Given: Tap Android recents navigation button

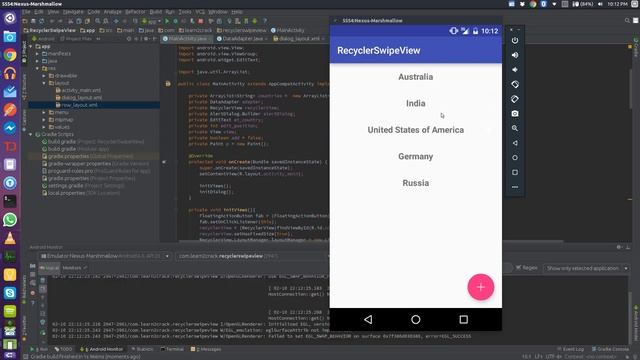Looking at the screenshot, I should click(x=463, y=319).
